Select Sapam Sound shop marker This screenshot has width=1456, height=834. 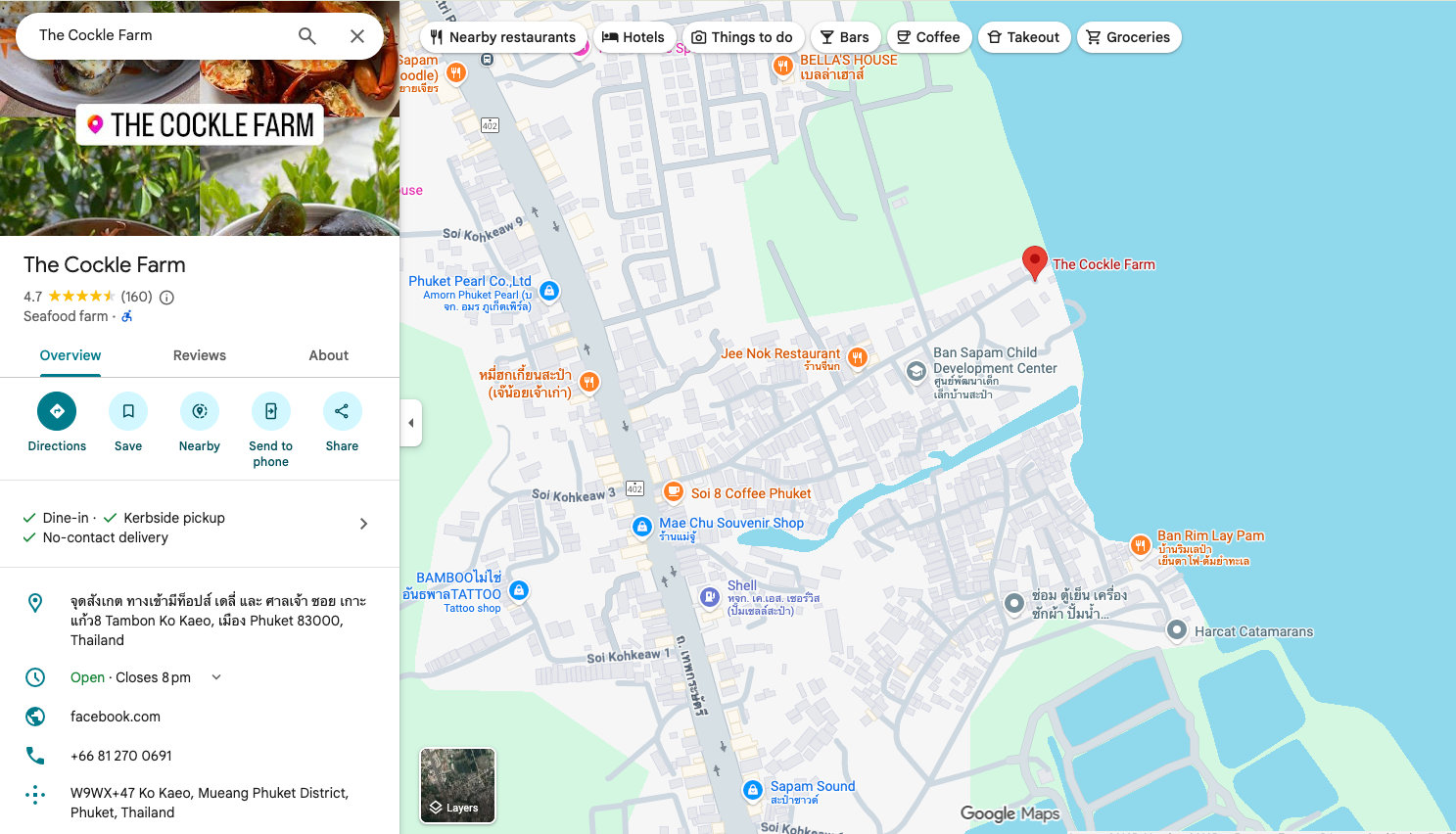tap(752, 790)
